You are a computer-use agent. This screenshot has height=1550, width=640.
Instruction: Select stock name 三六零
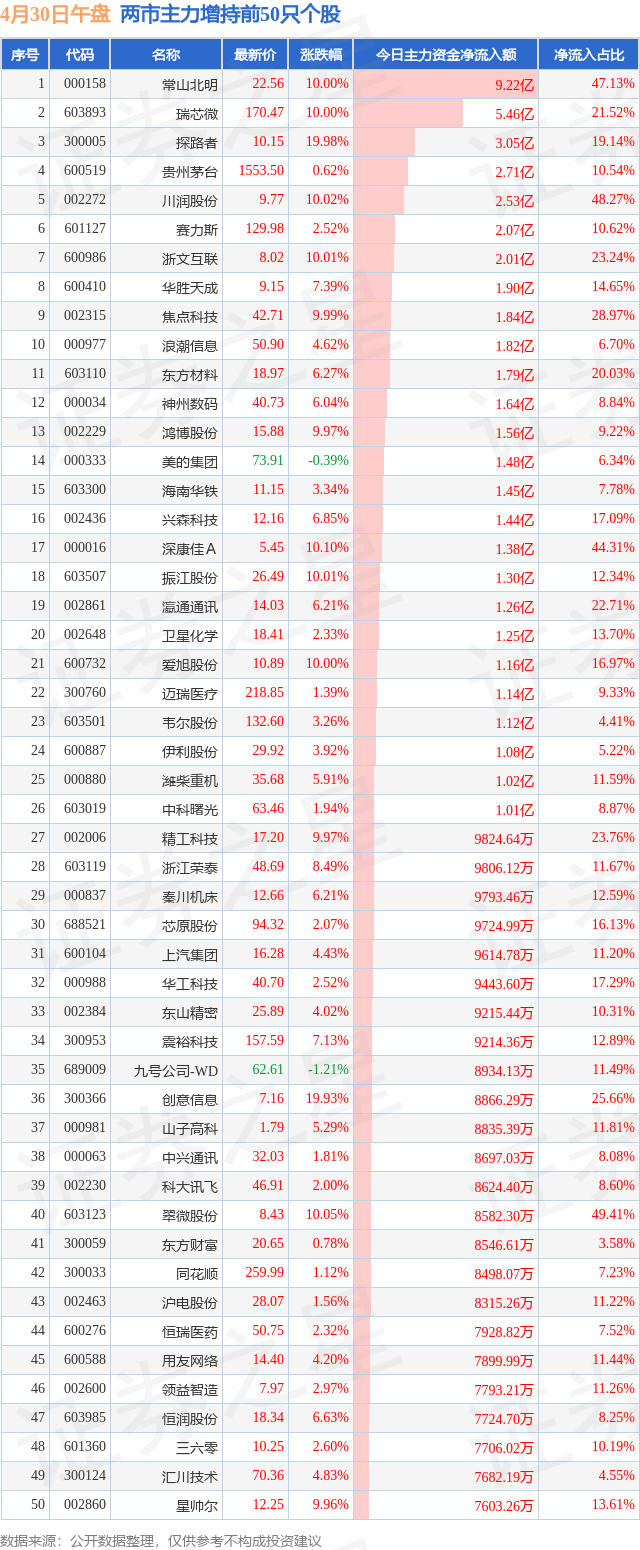point(196,1447)
